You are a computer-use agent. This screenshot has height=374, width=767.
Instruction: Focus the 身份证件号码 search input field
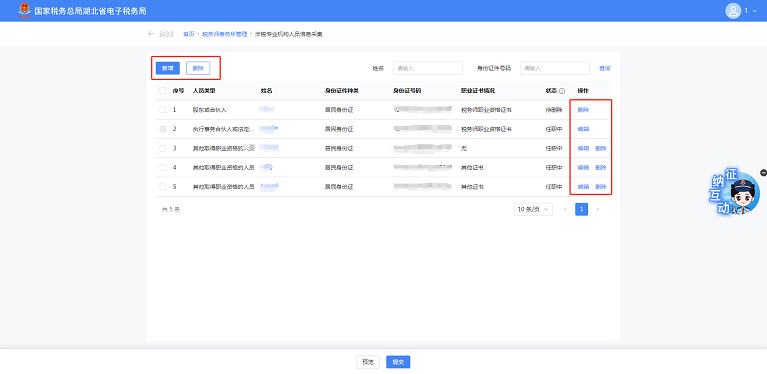(x=555, y=68)
